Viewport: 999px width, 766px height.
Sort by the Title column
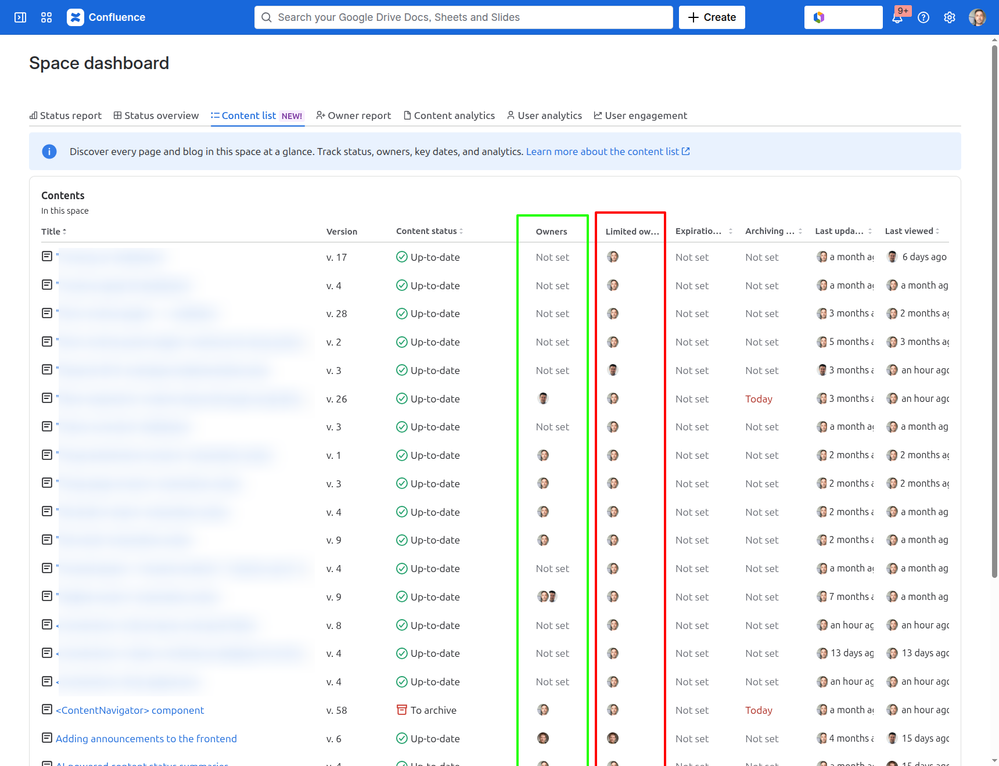coord(53,231)
